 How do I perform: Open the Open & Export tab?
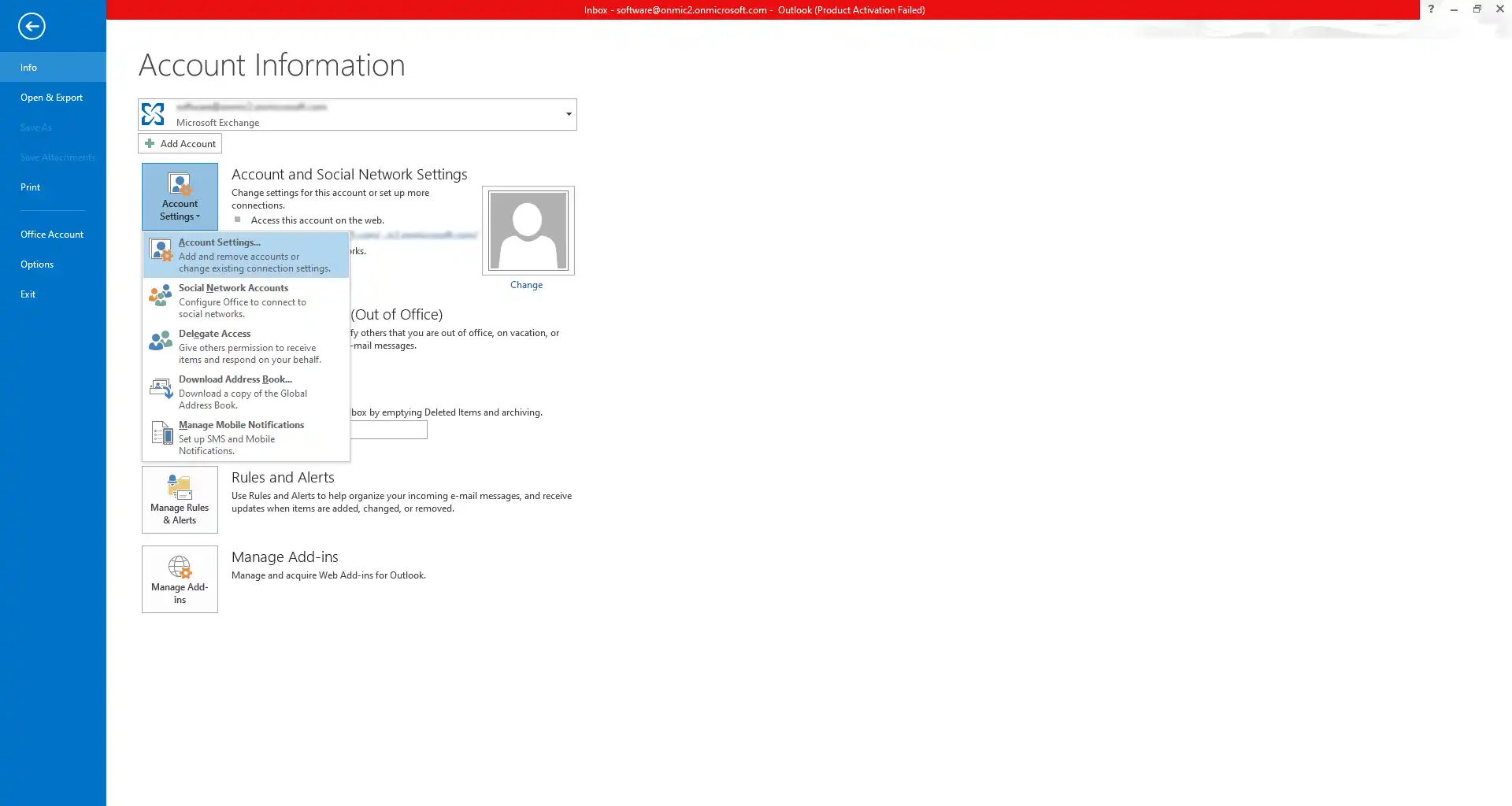(53, 97)
